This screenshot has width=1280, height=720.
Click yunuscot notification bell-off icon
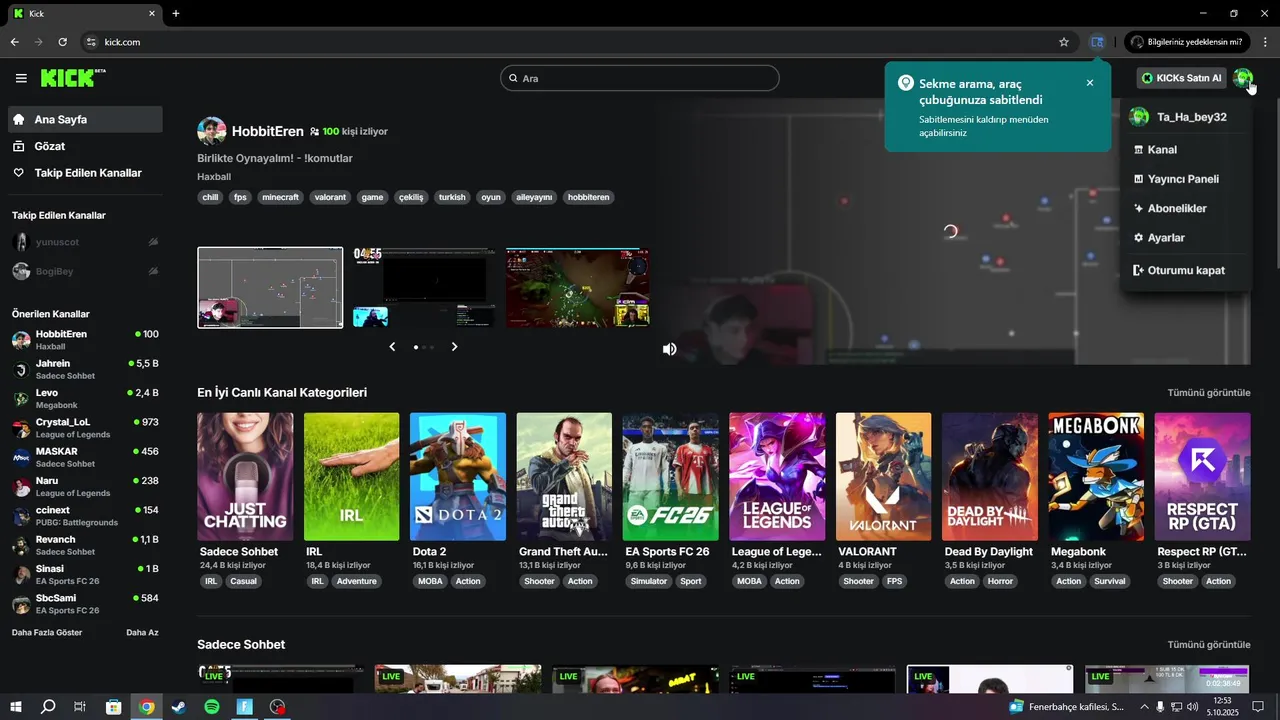(153, 242)
